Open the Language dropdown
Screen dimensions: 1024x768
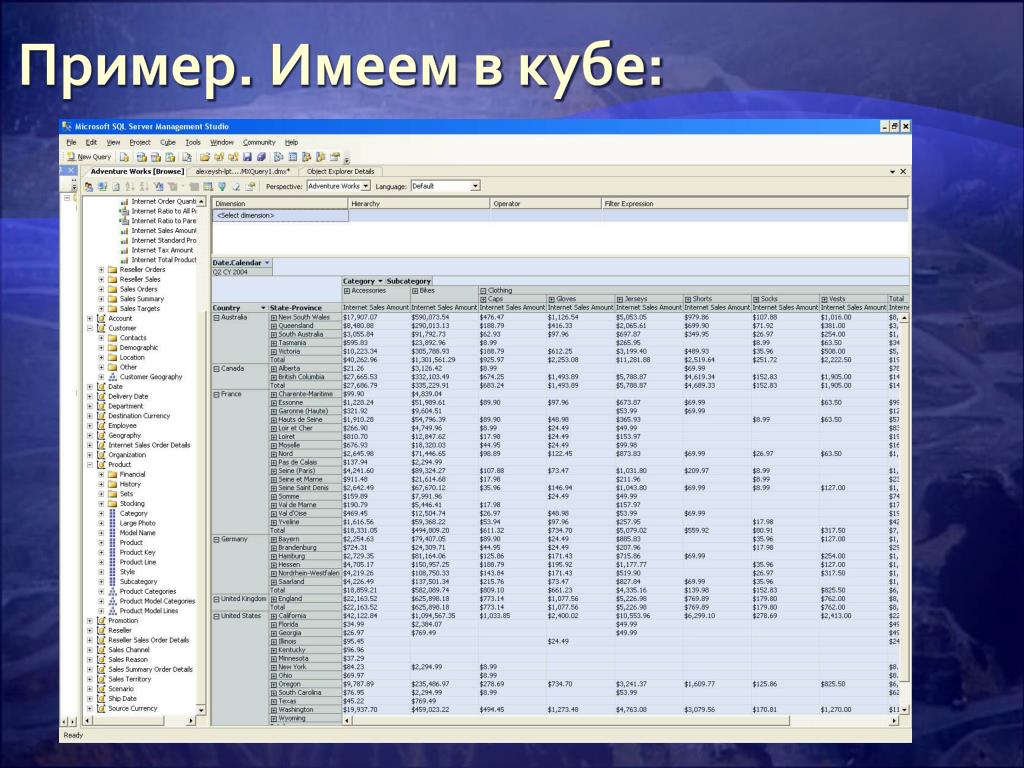click(475, 186)
